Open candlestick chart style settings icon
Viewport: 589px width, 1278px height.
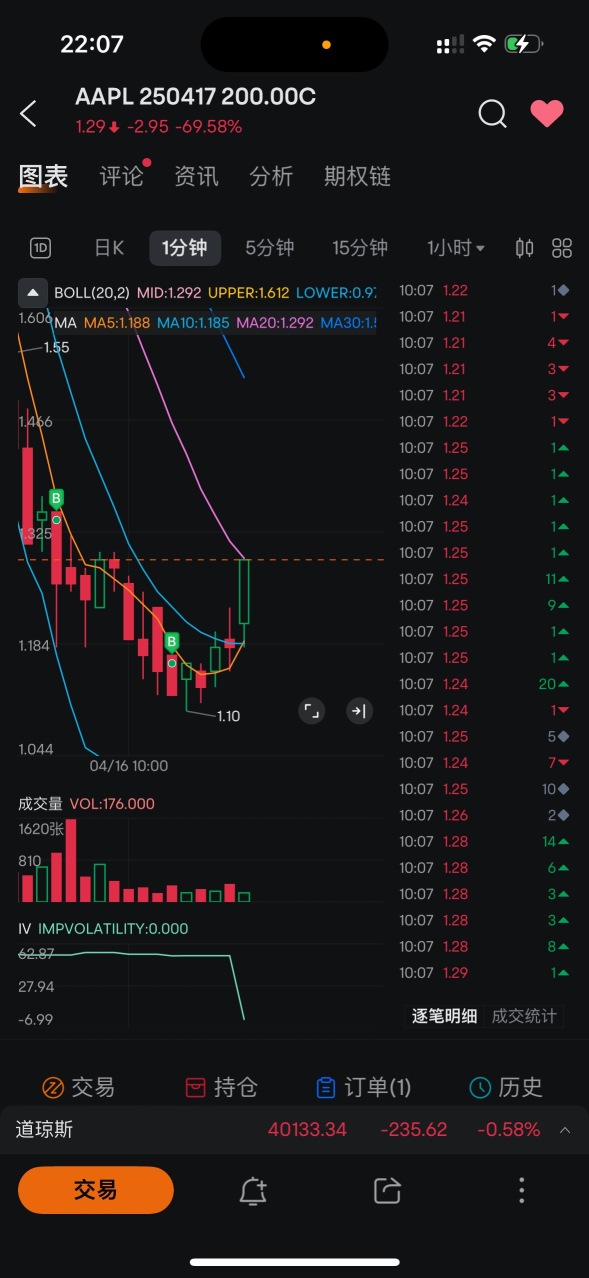click(x=525, y=248)
